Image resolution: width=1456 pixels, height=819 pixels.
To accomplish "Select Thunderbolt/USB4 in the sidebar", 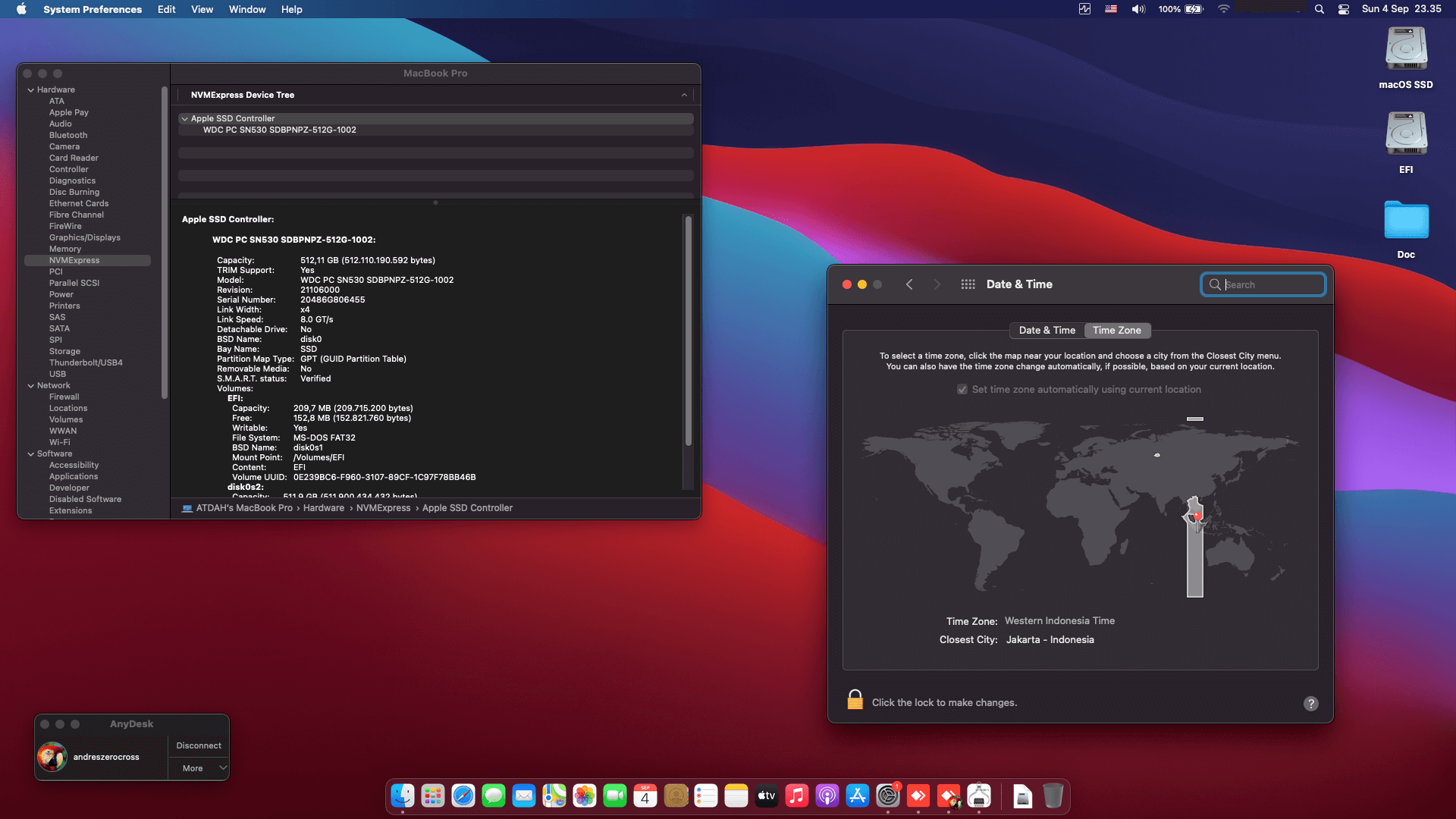I will (86, 362).
